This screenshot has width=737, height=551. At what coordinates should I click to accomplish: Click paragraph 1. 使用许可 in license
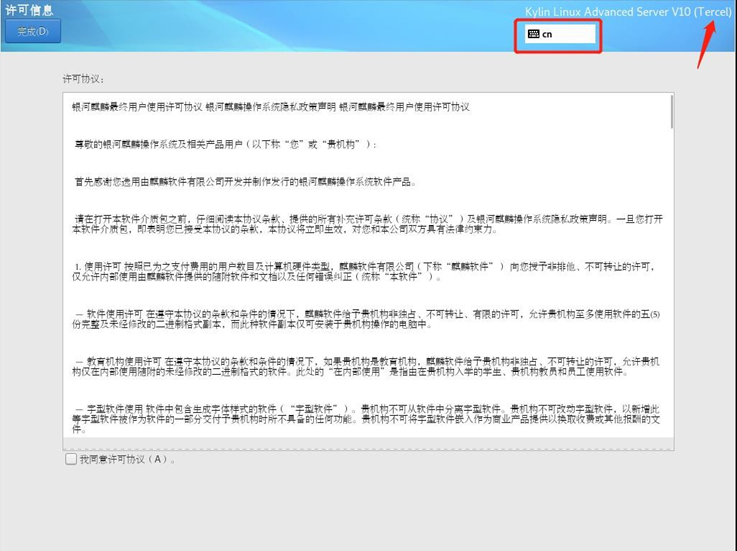[x=364, y=272]
